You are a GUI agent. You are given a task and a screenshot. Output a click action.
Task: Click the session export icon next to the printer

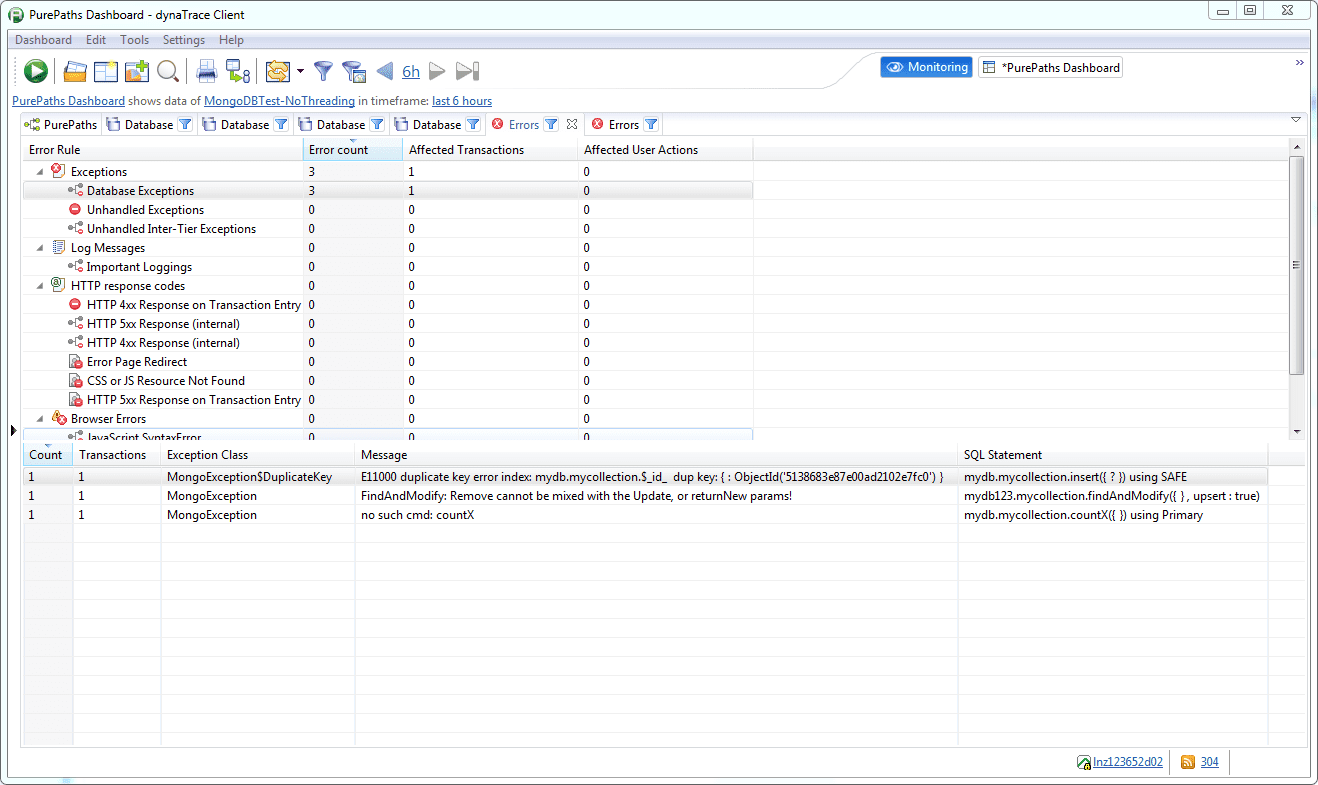click(x=238, y=71)
